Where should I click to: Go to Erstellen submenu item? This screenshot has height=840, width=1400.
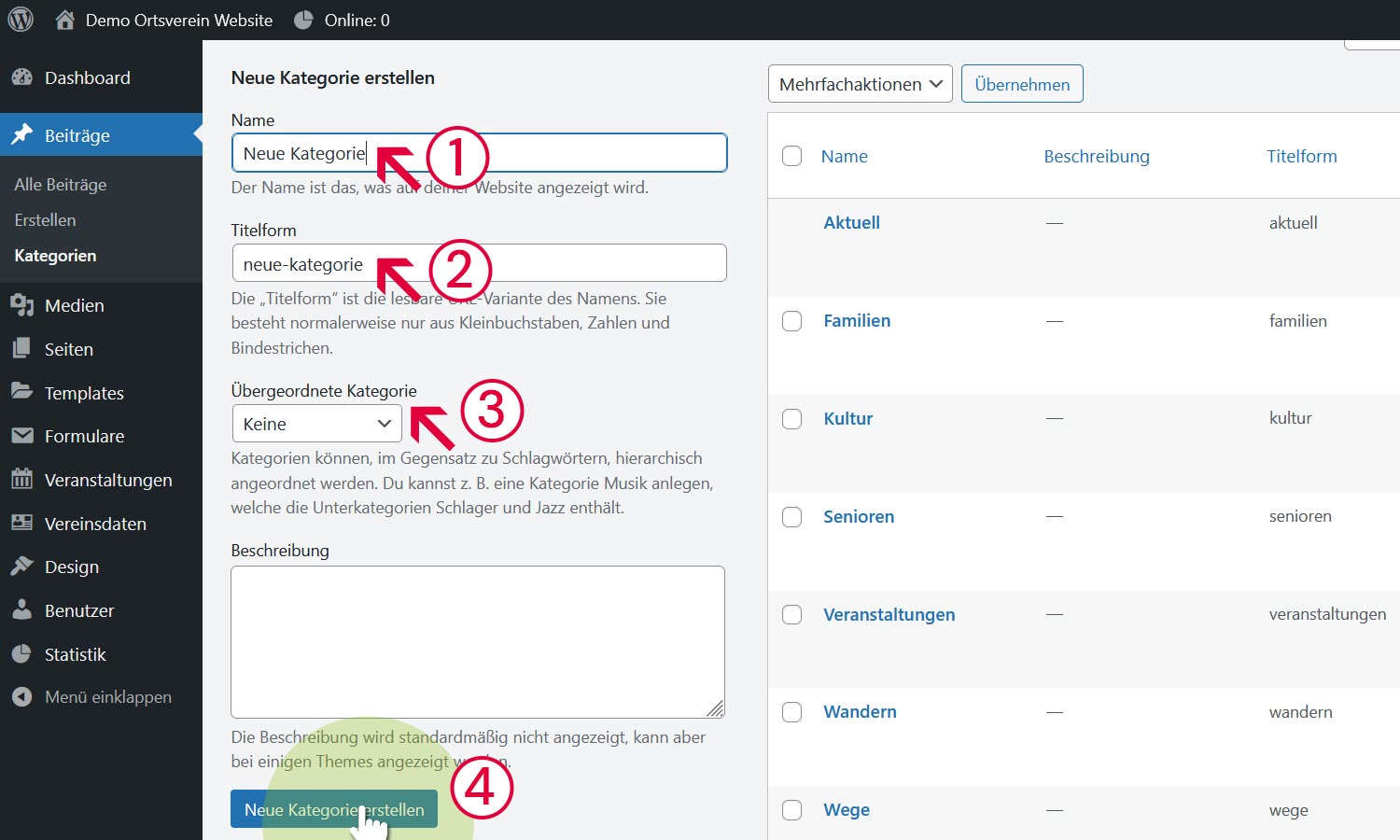tap(45, 220)
